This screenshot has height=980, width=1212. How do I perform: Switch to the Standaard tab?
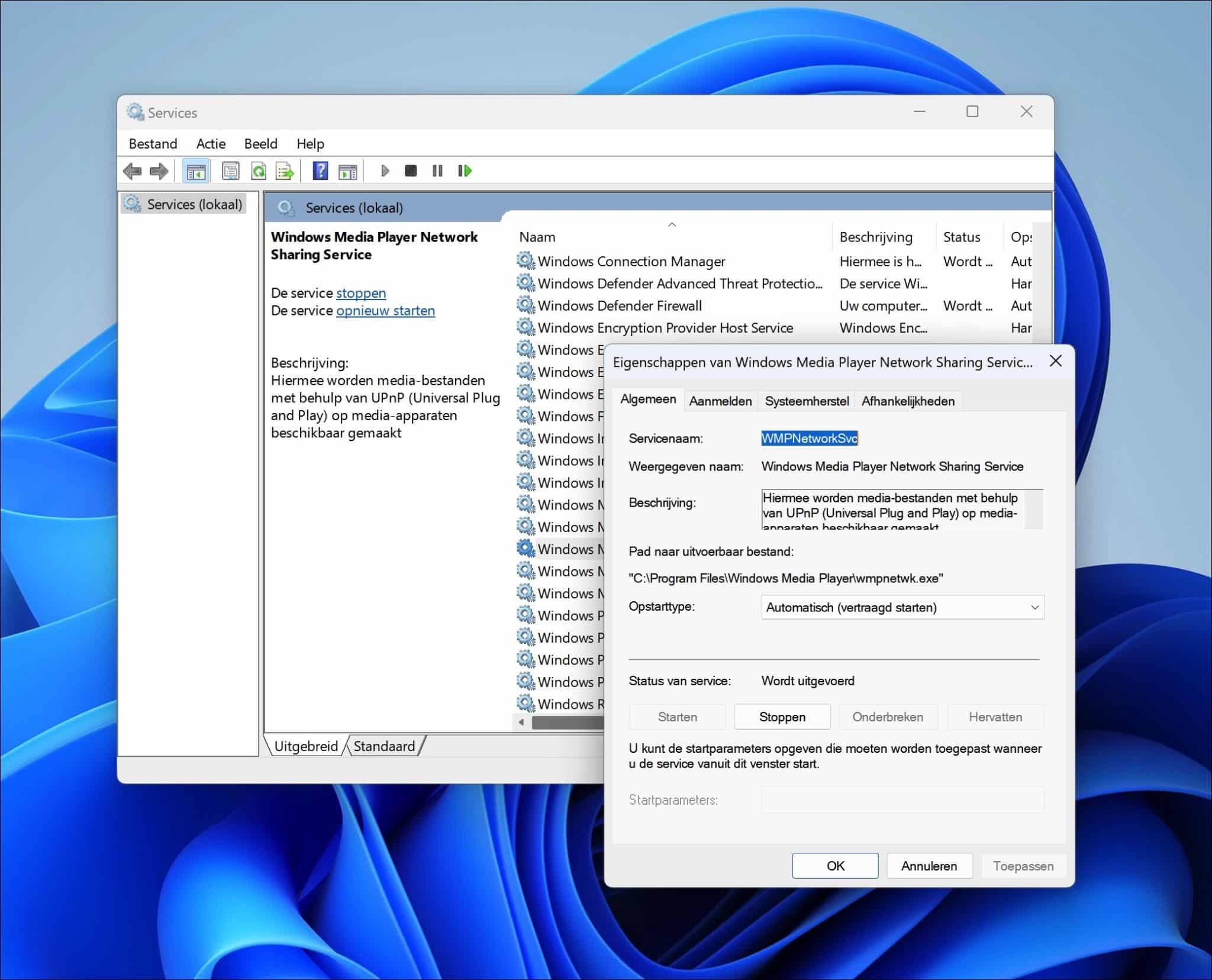383,746
